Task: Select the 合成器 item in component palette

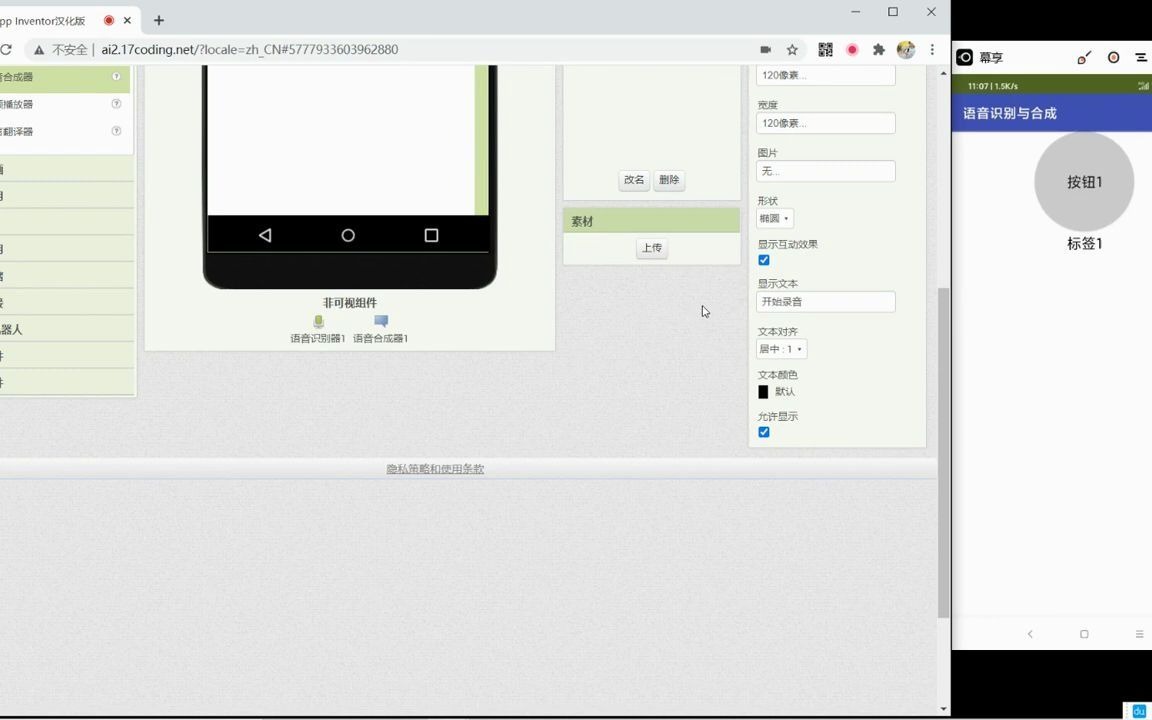Action: point(65,77)
